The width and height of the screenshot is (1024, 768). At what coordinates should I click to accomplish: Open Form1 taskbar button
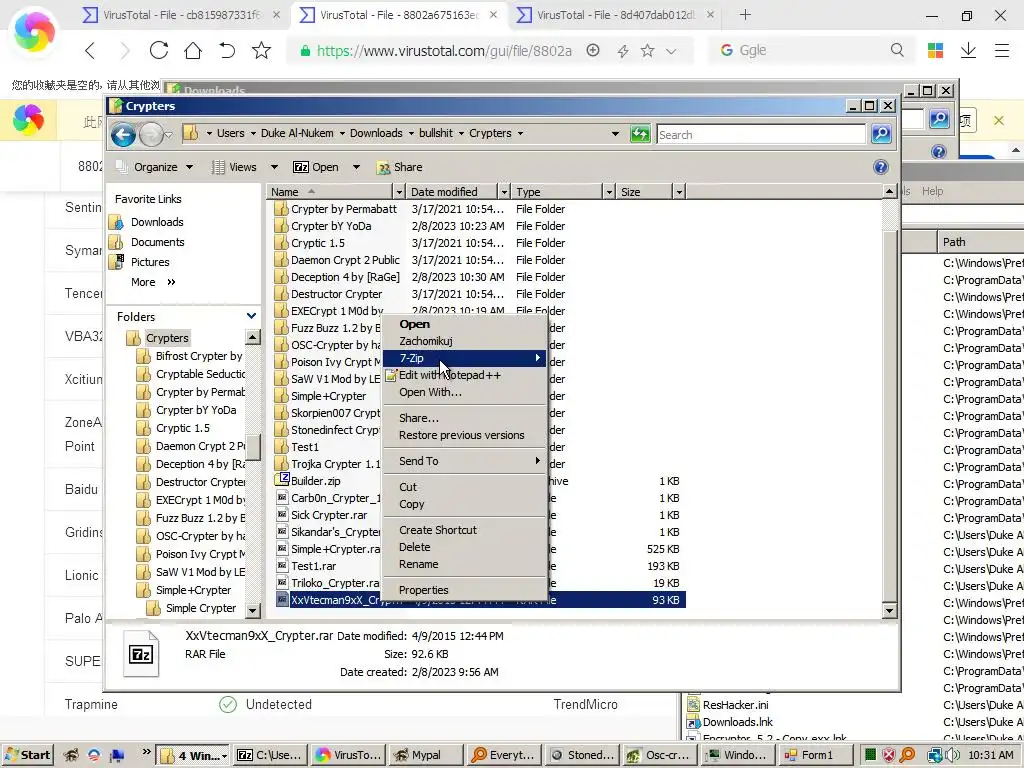coord(816,755)
